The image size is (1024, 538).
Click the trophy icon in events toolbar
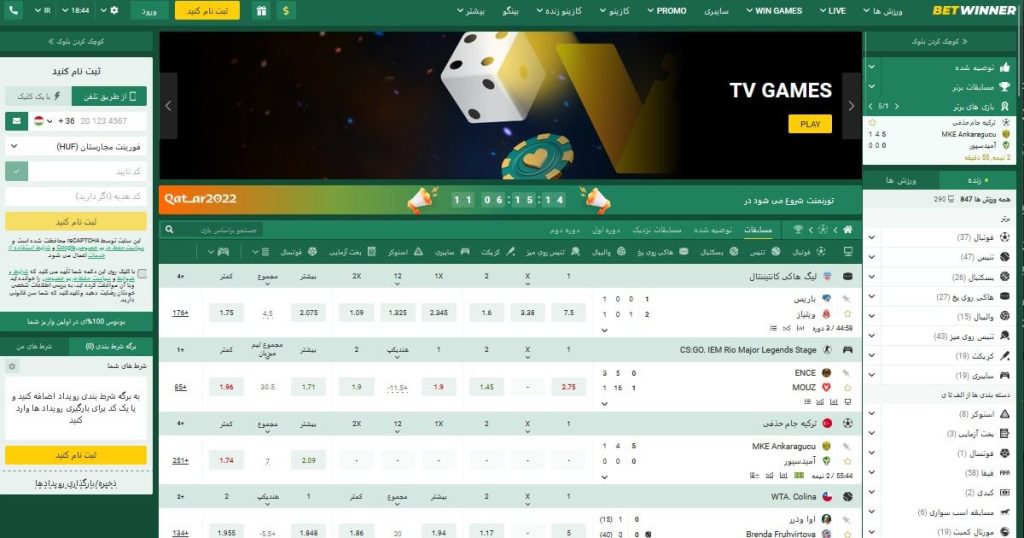tap(797, 230)
